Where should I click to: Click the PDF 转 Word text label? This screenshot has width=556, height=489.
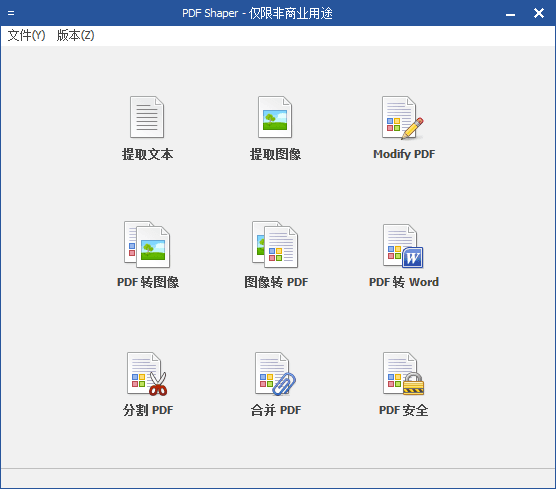404,282
